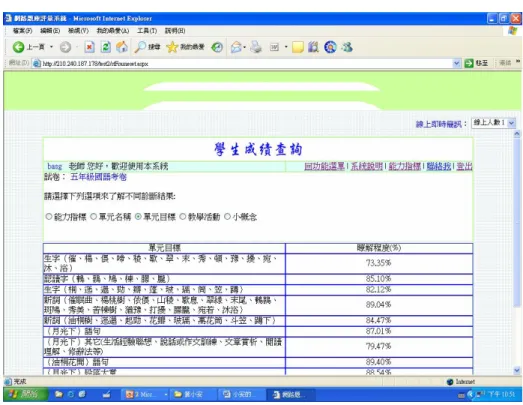Open the Messenger people icon
523x405 pixels.
pos(347,47)
